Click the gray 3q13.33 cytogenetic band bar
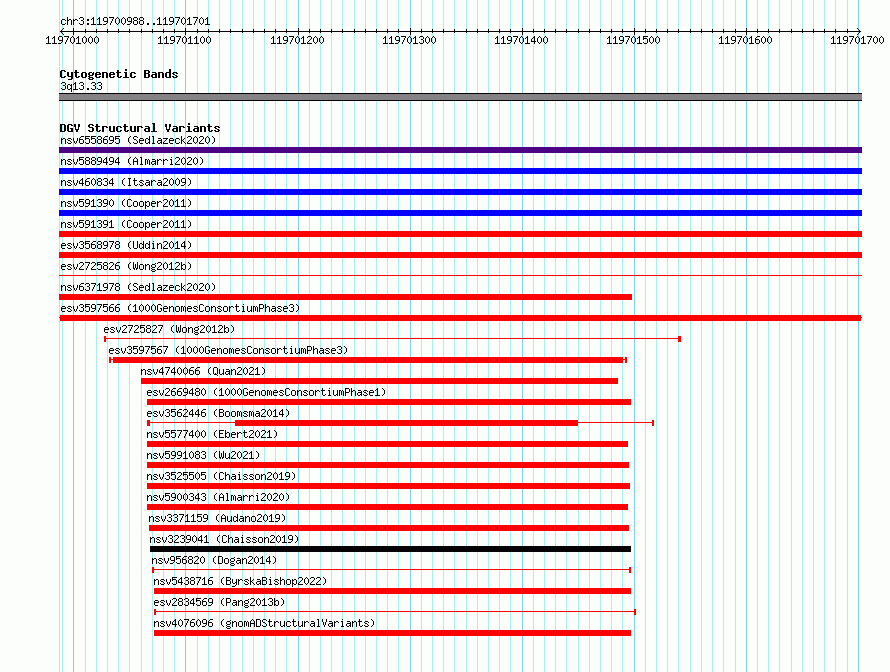Viewport: 890px width, 672px height. tap(460, 97)
